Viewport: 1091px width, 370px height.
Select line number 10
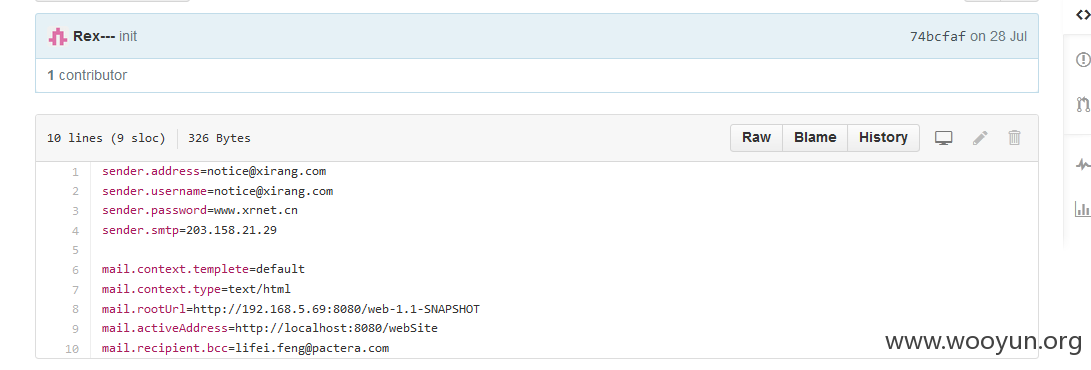pos(72,348)
